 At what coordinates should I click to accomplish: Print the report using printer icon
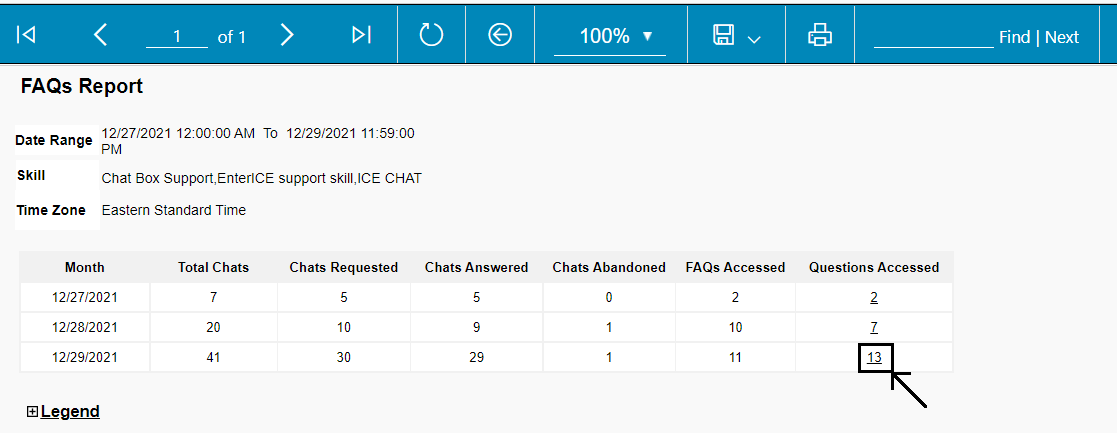[820, 35]
